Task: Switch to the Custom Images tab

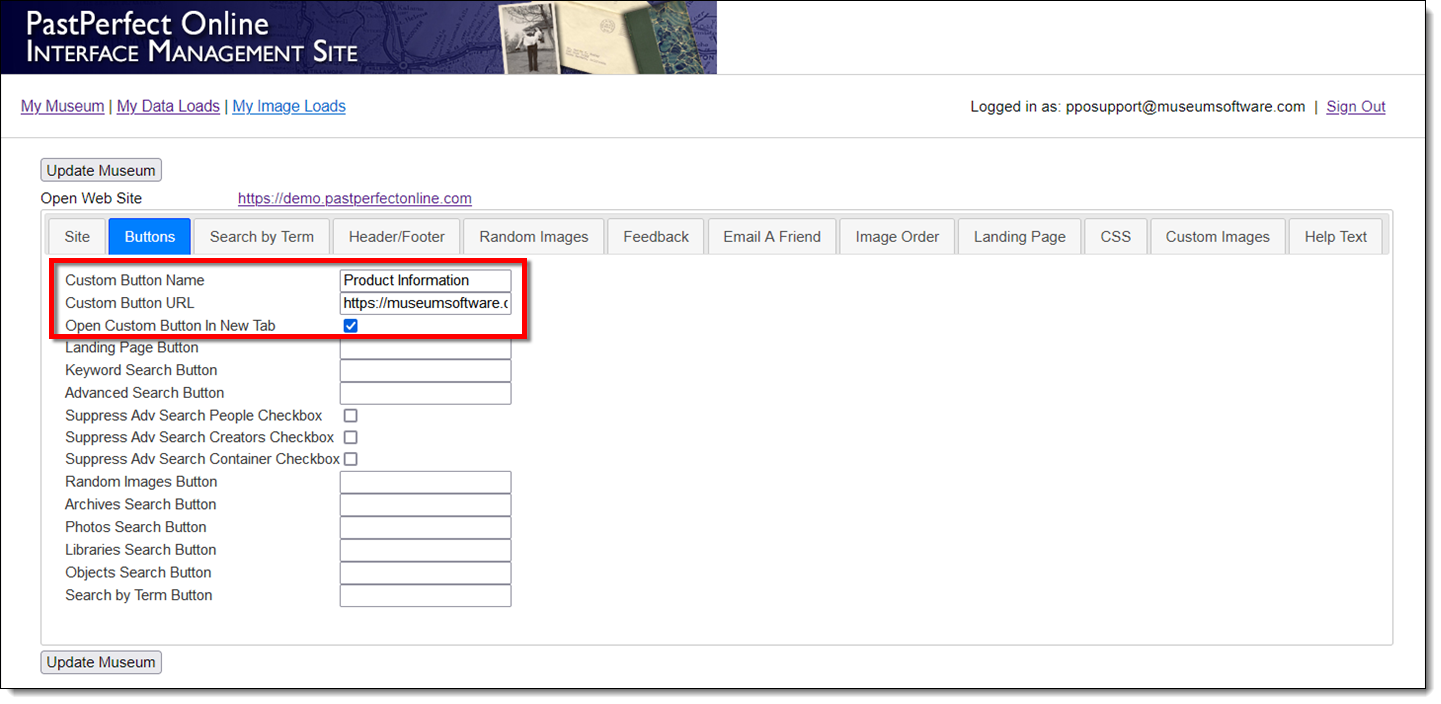Action: point(1217,237)
